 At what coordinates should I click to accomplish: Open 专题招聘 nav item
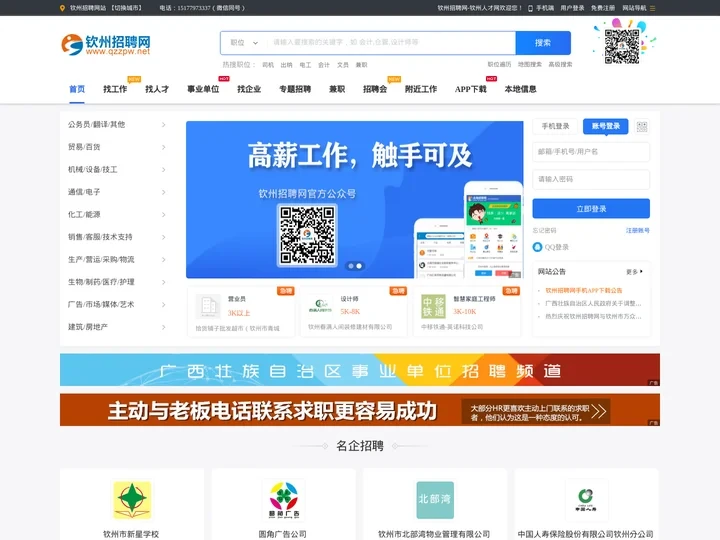click(x=295, y=89)
